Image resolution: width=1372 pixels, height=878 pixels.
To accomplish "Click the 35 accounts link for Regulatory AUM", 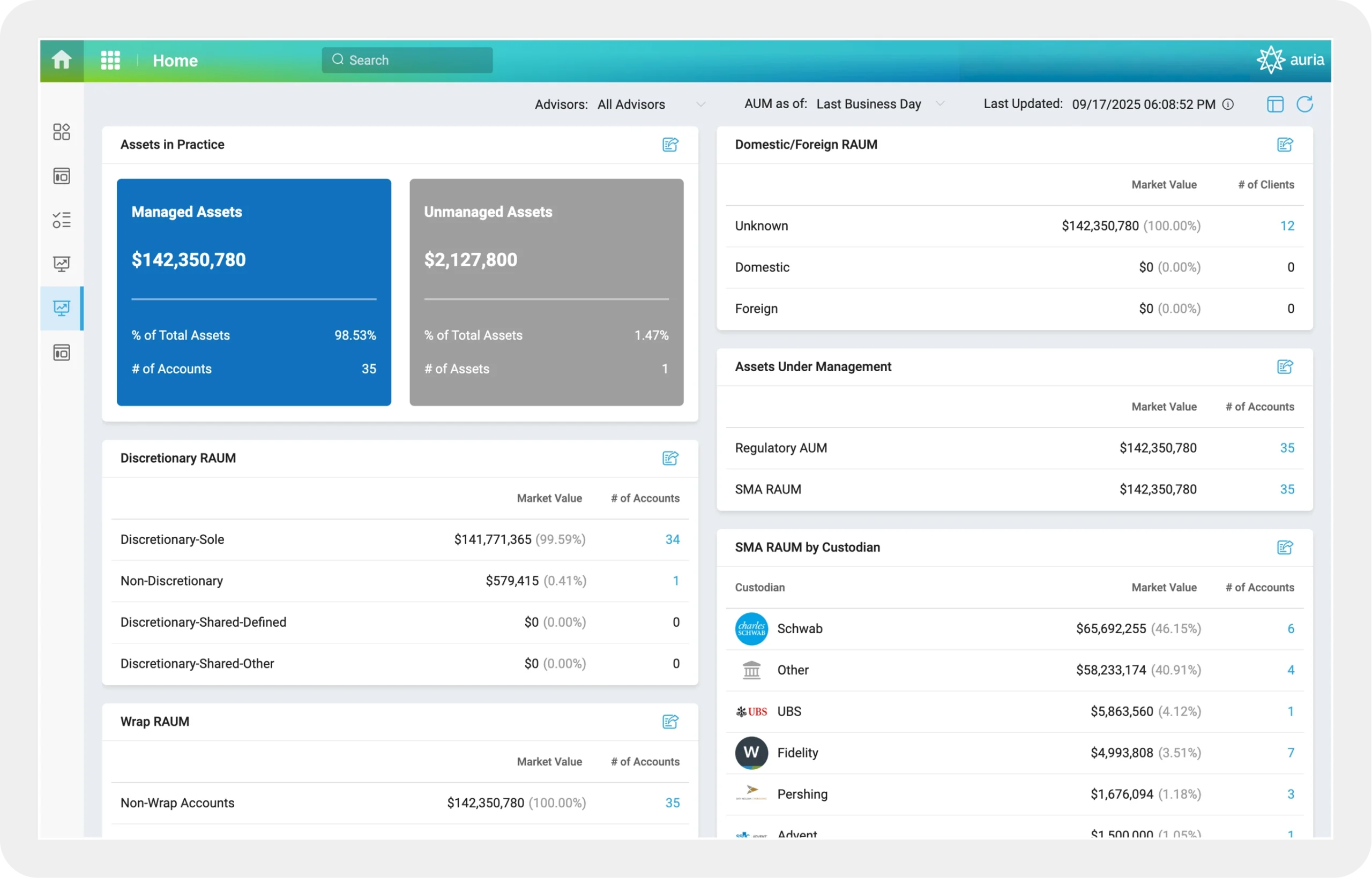I will click(1287, 447).
